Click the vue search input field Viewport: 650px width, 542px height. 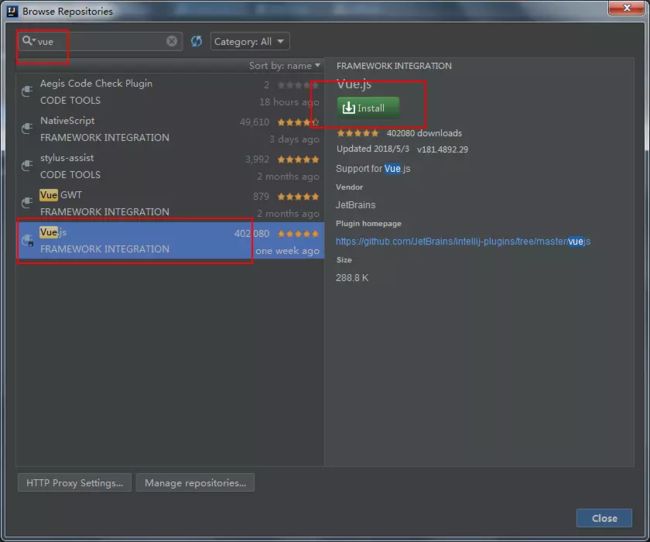(100, 41)
